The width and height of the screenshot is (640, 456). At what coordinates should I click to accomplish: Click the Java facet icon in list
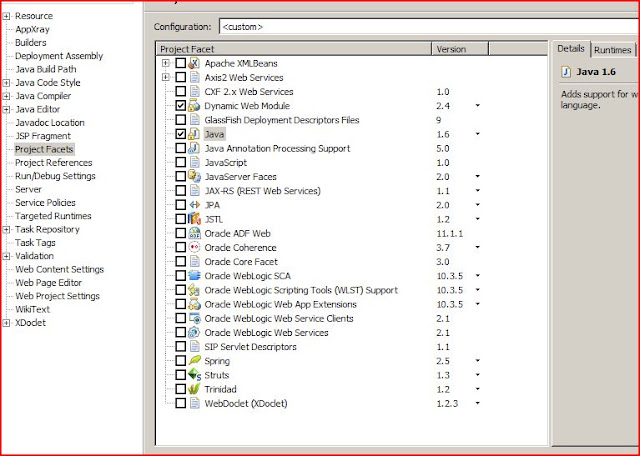[x=194, y=134]
